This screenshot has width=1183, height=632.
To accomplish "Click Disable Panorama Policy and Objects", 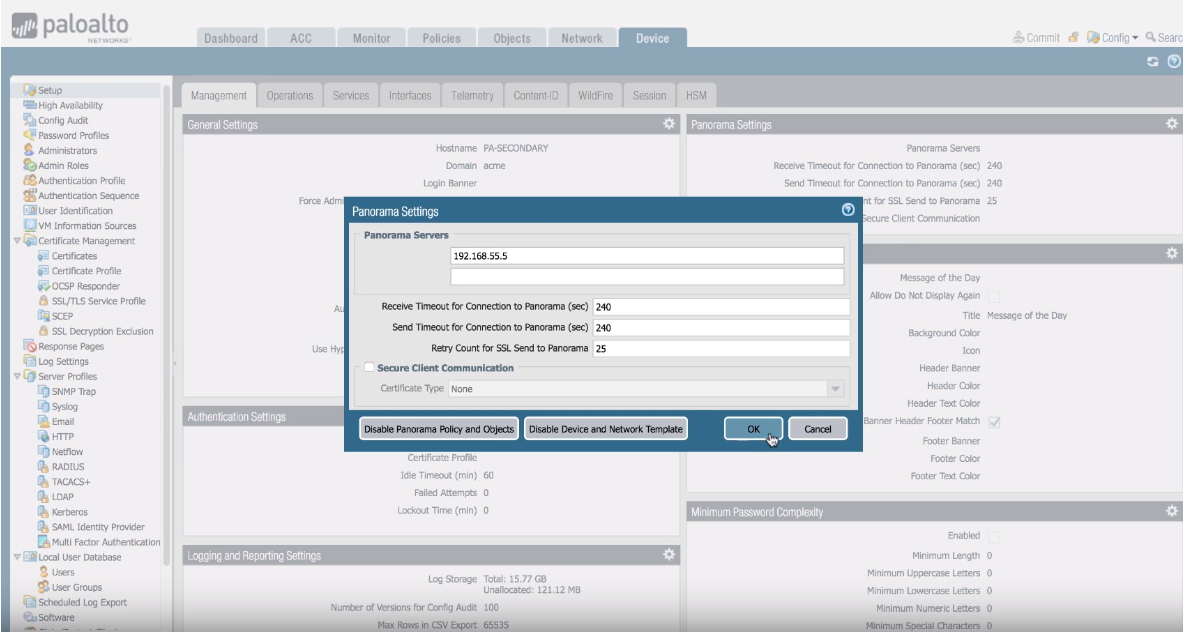I will point(438,429).
